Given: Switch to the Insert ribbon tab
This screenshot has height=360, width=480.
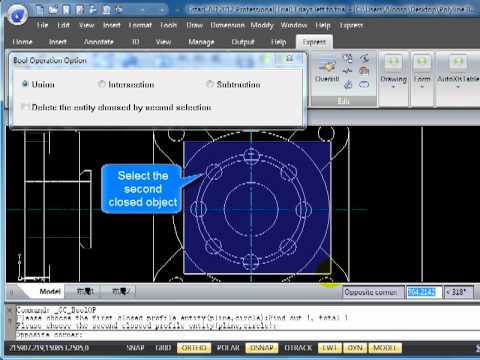Looking at the screenshot, I should coord(57,42).
